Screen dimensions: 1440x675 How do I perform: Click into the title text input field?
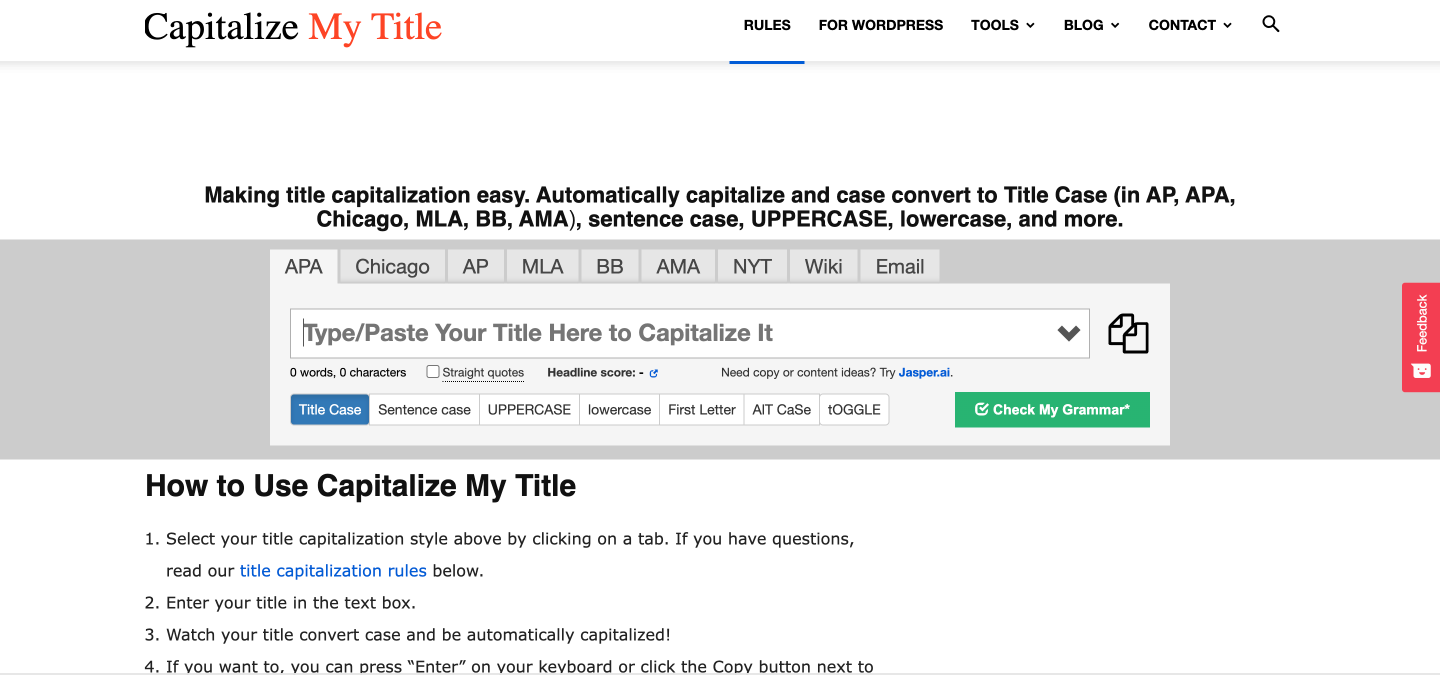click(690, 333)
